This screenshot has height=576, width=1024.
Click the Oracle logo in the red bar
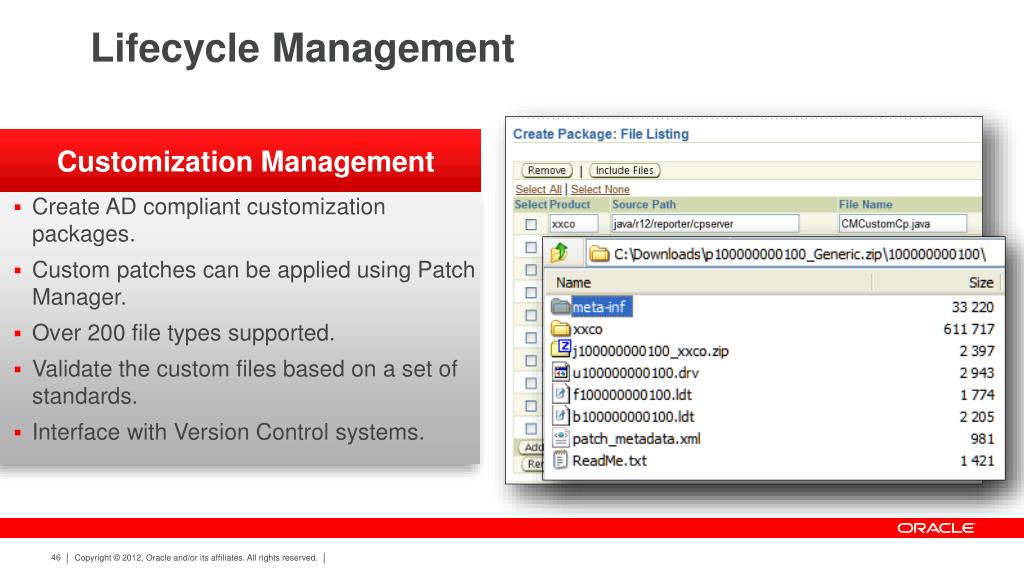pyautogui.click(x=935, y=528)
